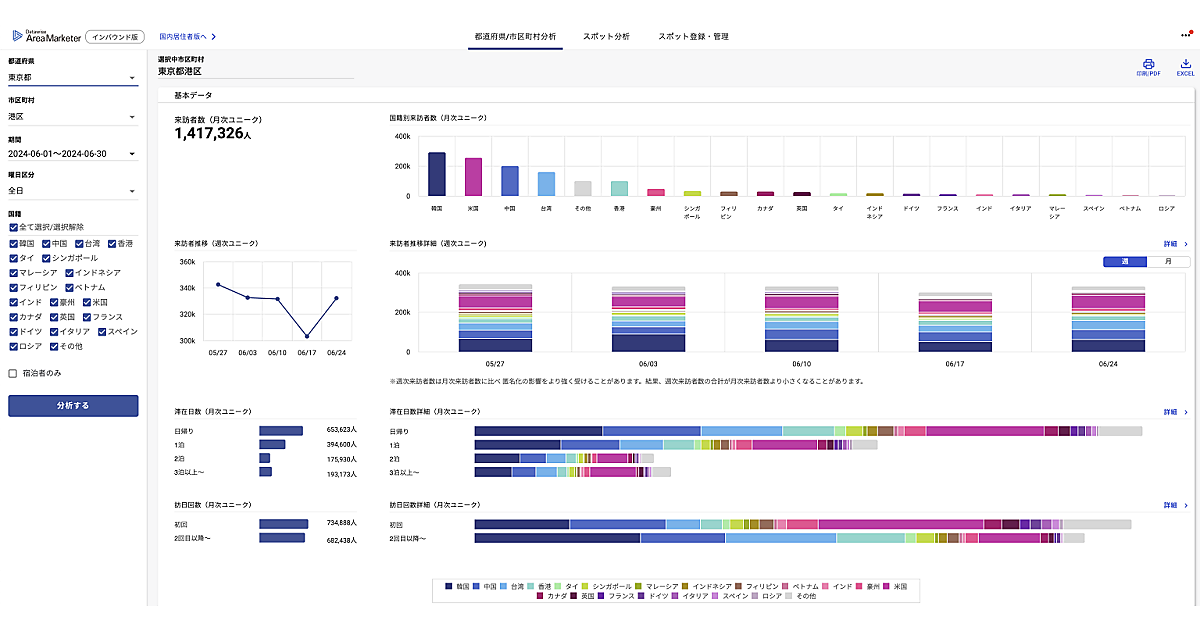The width and height of the screenshot is (1200, 630).
Task: Expand the 期間 date range dropdown
Action: coord(72,154)
